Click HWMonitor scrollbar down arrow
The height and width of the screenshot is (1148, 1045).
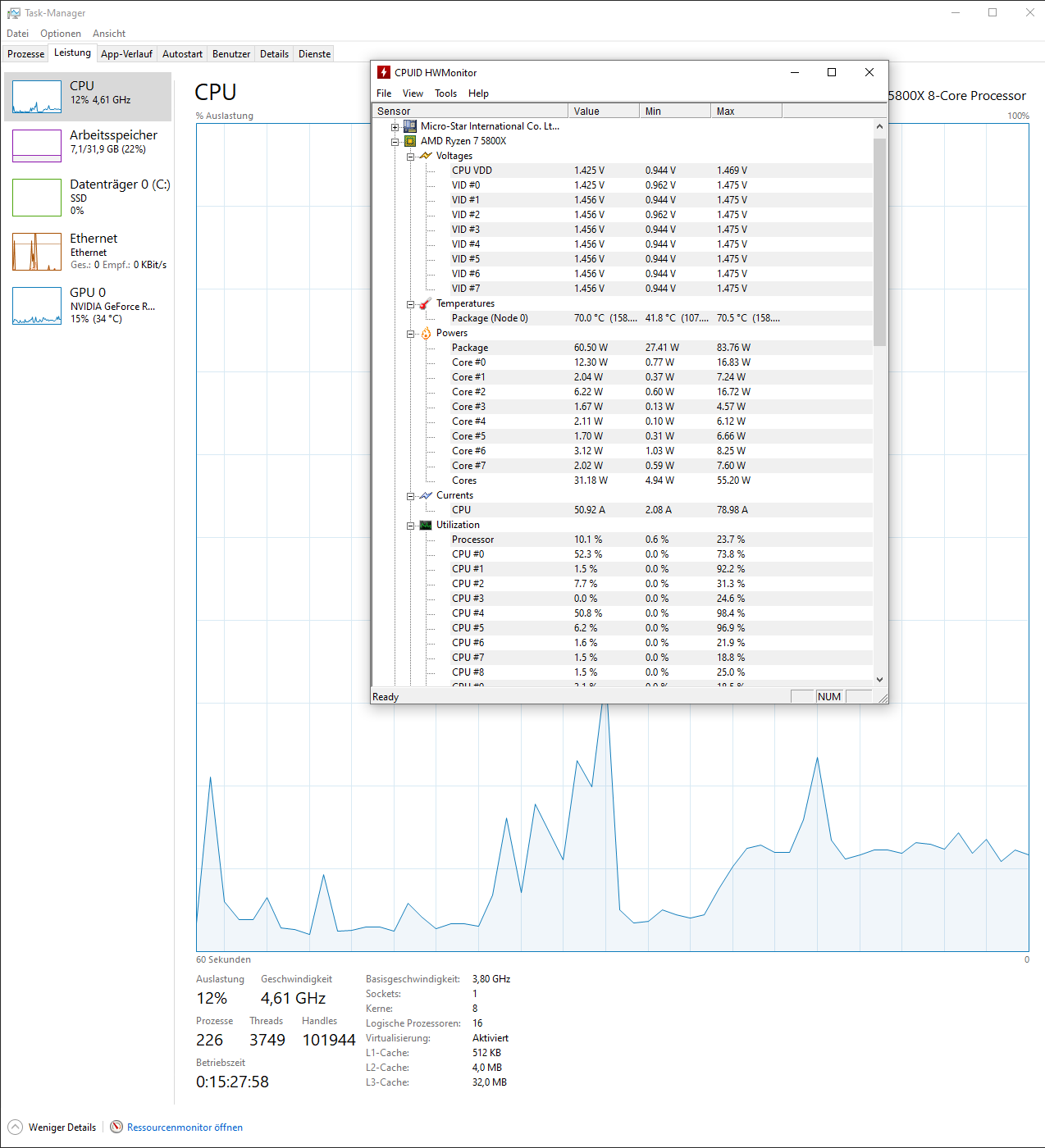click(879, 679)
